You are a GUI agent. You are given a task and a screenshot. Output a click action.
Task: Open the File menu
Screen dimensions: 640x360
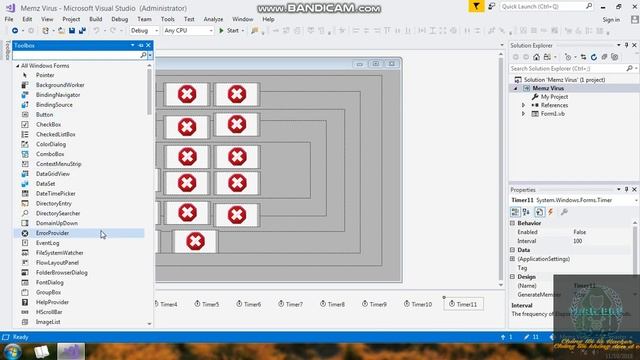(x=9, y=19)
